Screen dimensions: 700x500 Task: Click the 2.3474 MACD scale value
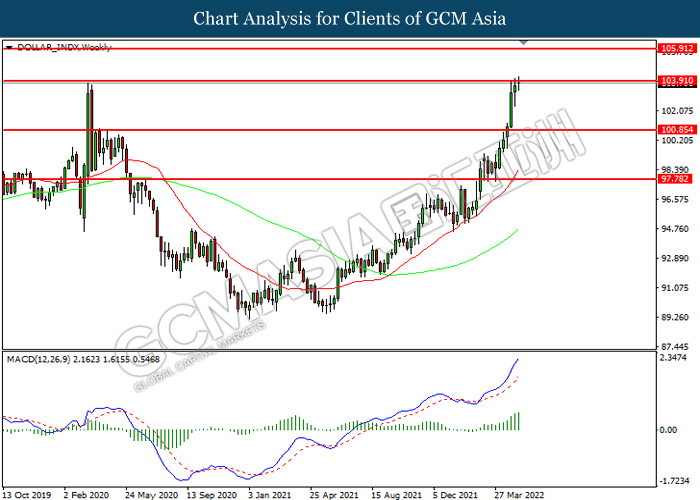click(673, 358)
